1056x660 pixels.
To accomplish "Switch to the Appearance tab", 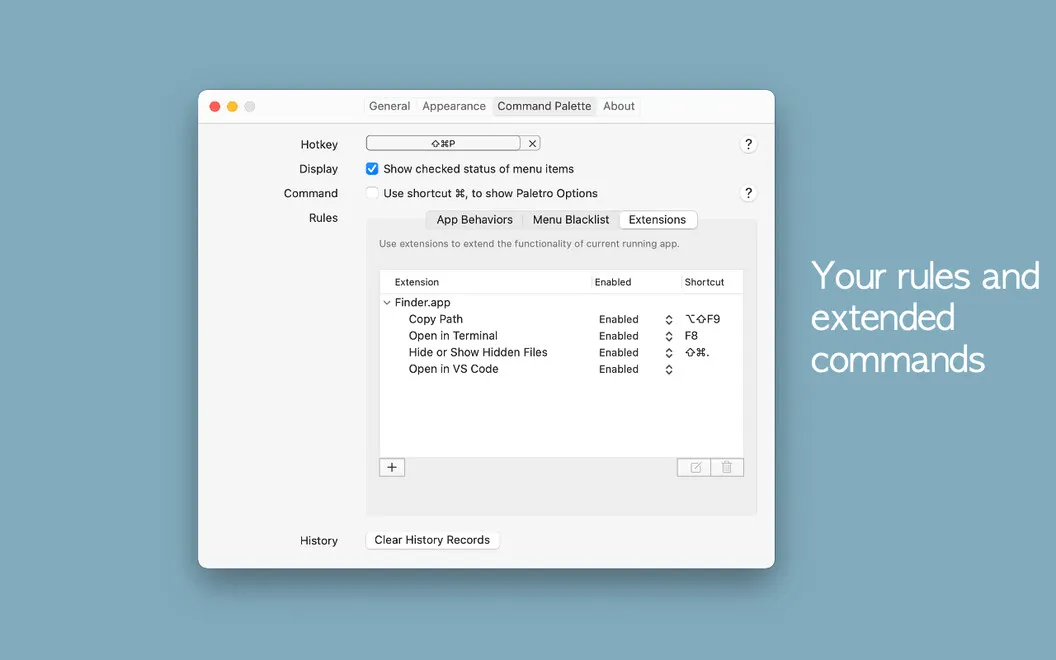I will 454,106.
